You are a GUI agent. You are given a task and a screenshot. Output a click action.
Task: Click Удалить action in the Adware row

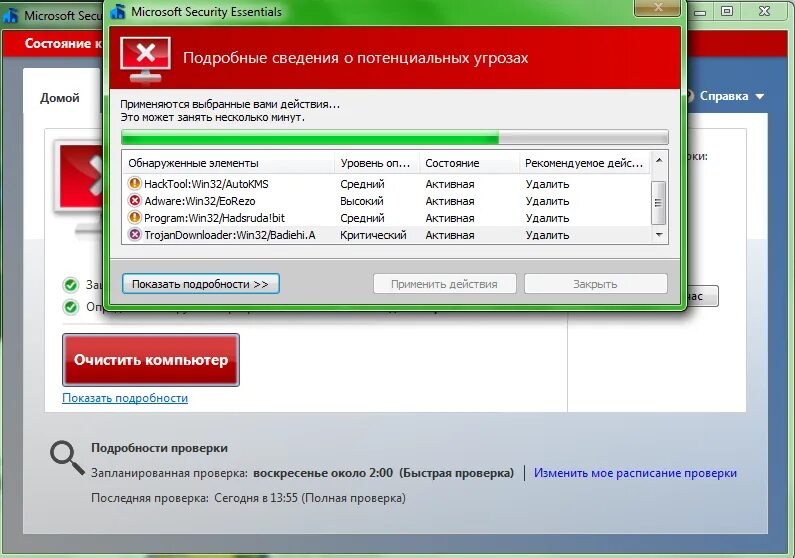tap(548, 201)
